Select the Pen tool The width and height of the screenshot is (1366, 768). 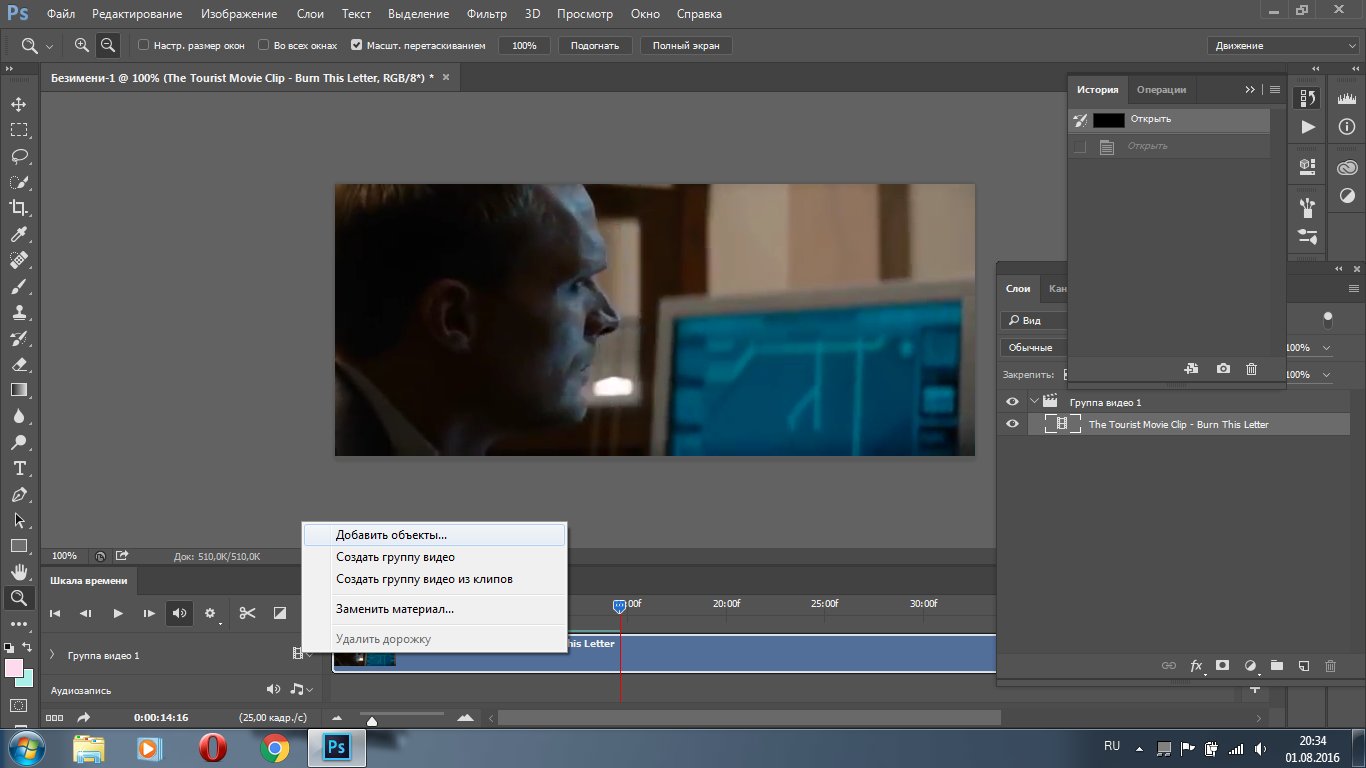[19, 494]
